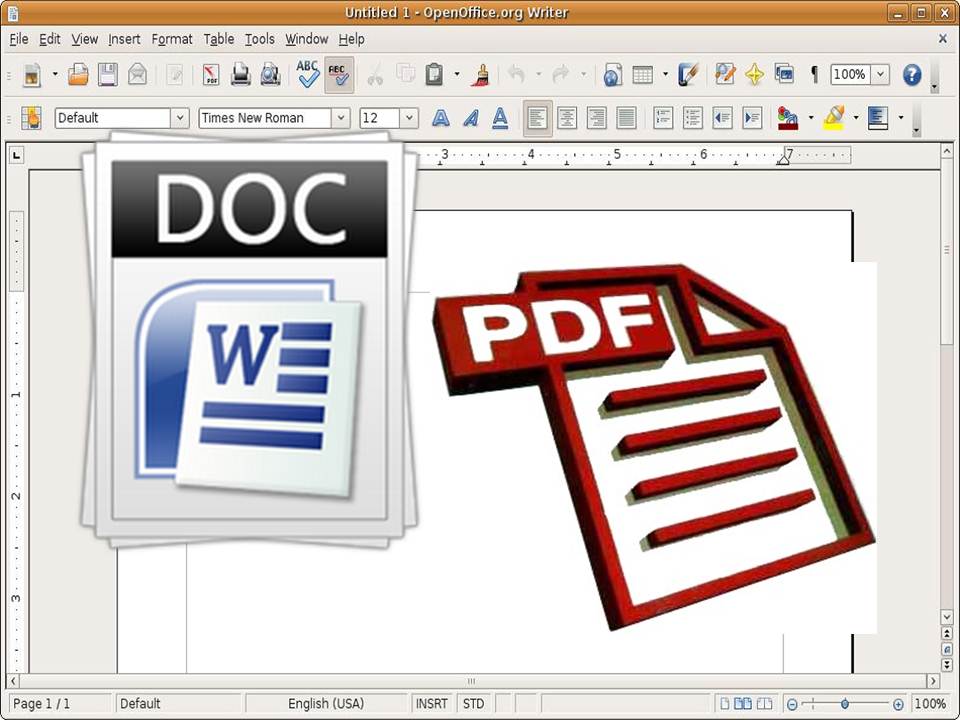The height and width of the screenshot is (720, 960).
Task: Click the Redo arrow
Action: [561, 75]
